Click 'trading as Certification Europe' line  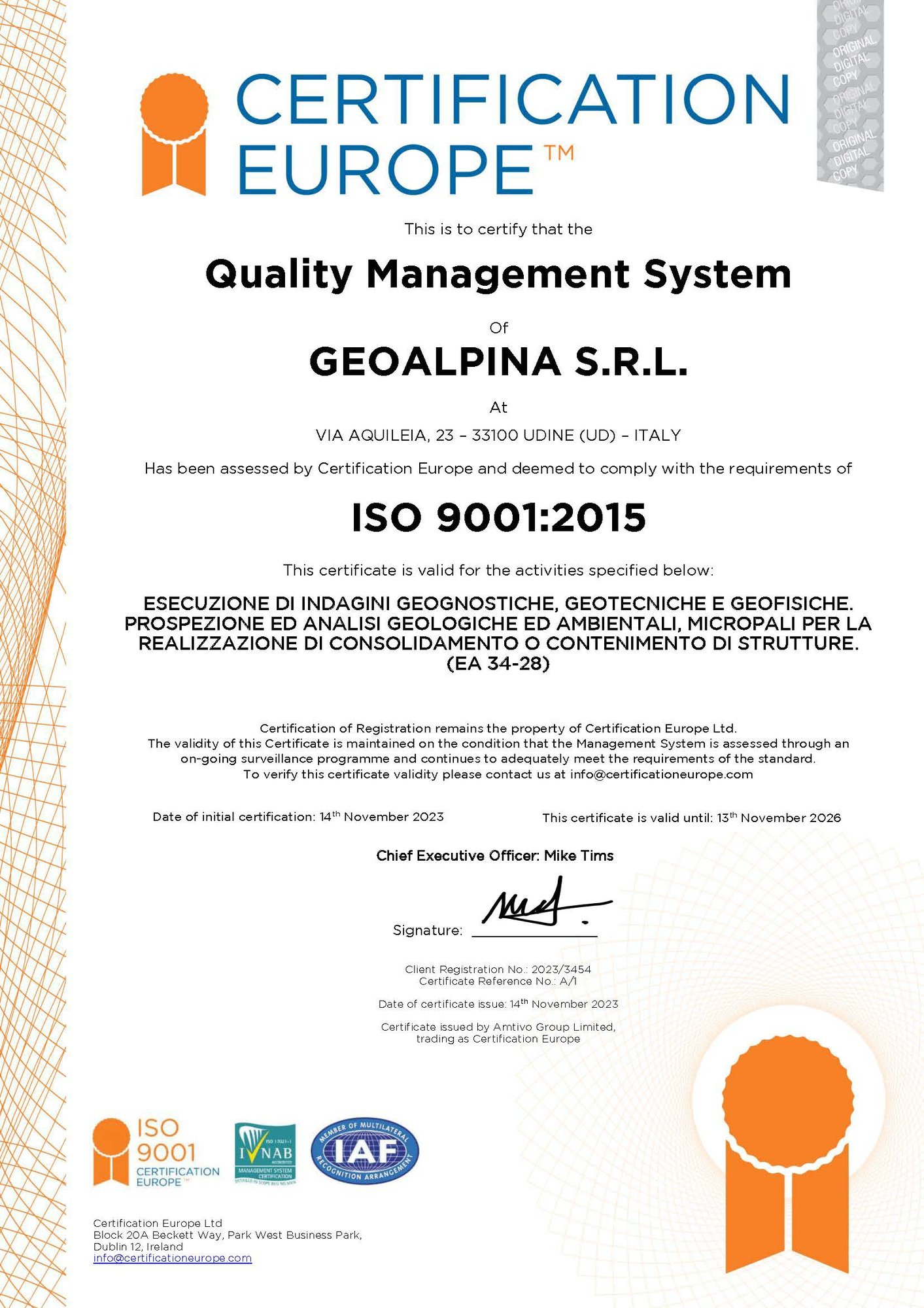tap(498, 1039)
